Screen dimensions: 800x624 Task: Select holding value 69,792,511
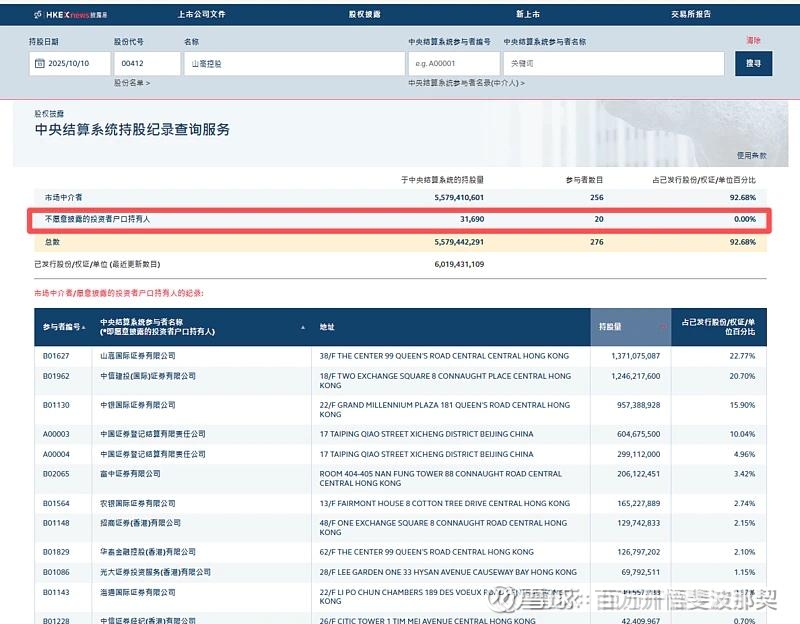[640, 572]
